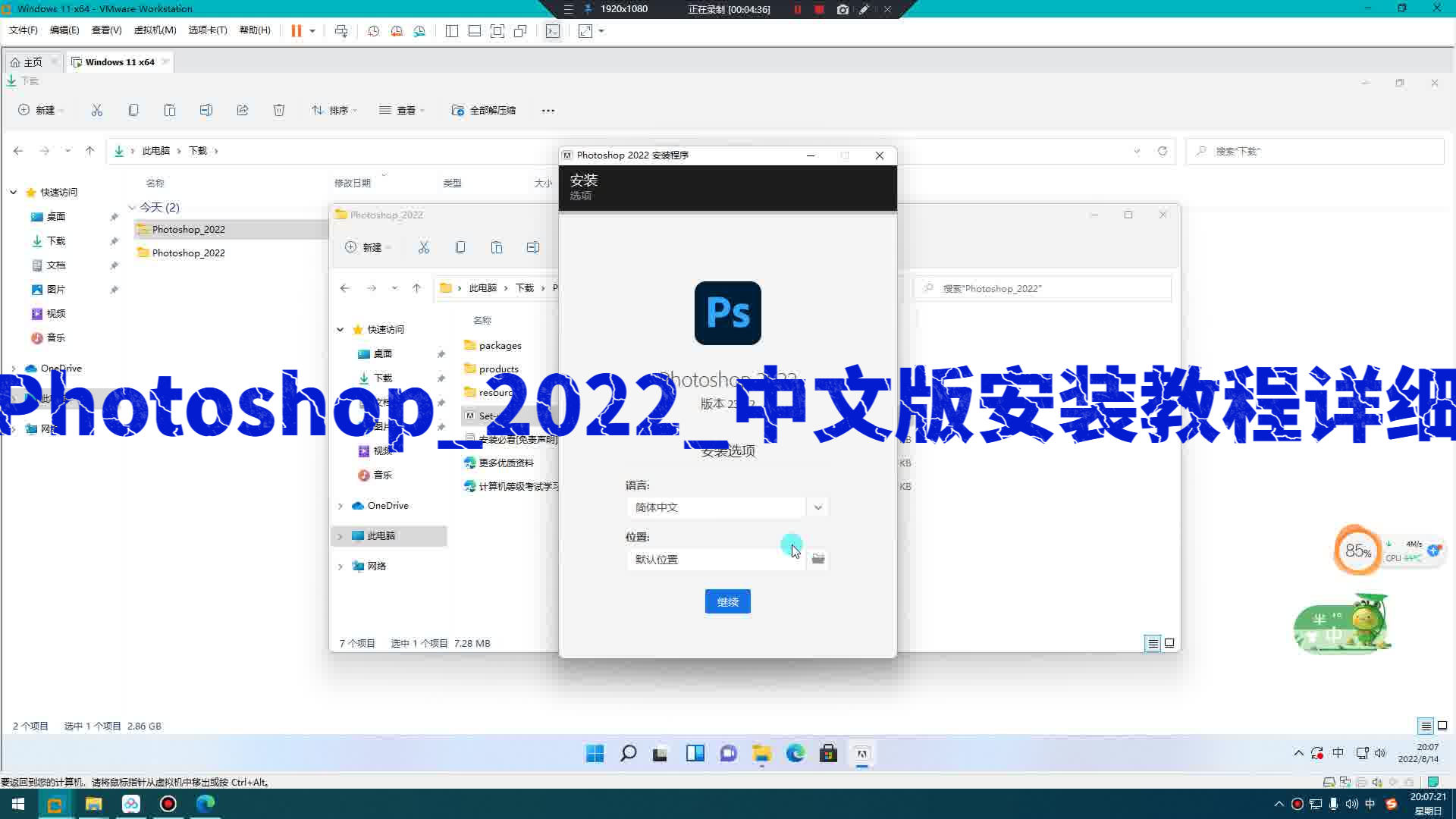Click the Ps logo in the installer
Screen dimensions: 1456x819
click(727, 313)
